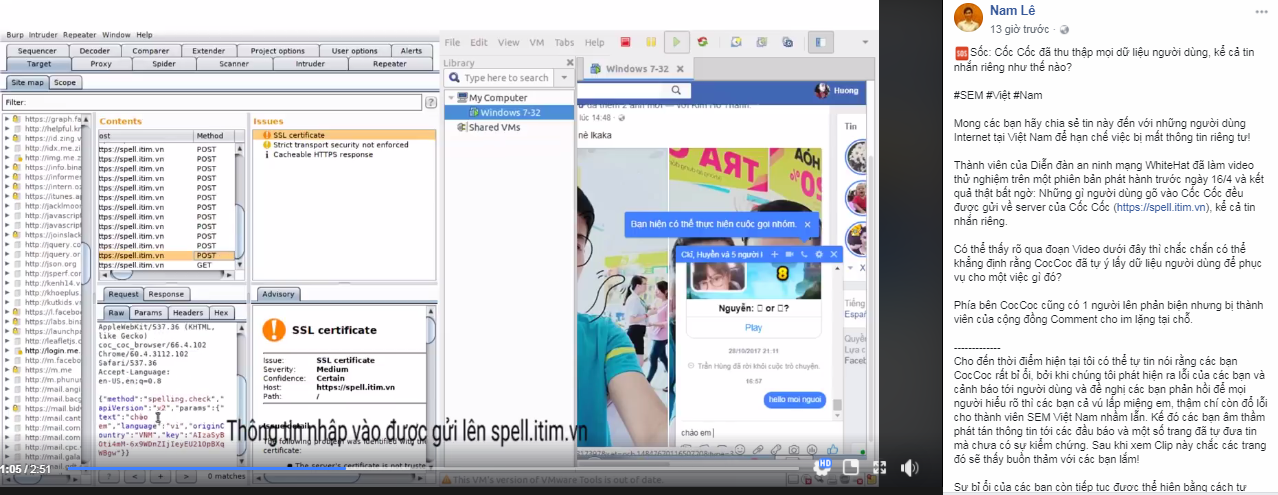Mute the video using speaker icon
Image resolution: width=1278 pixels, height=495 pixels.
point(909,467)
